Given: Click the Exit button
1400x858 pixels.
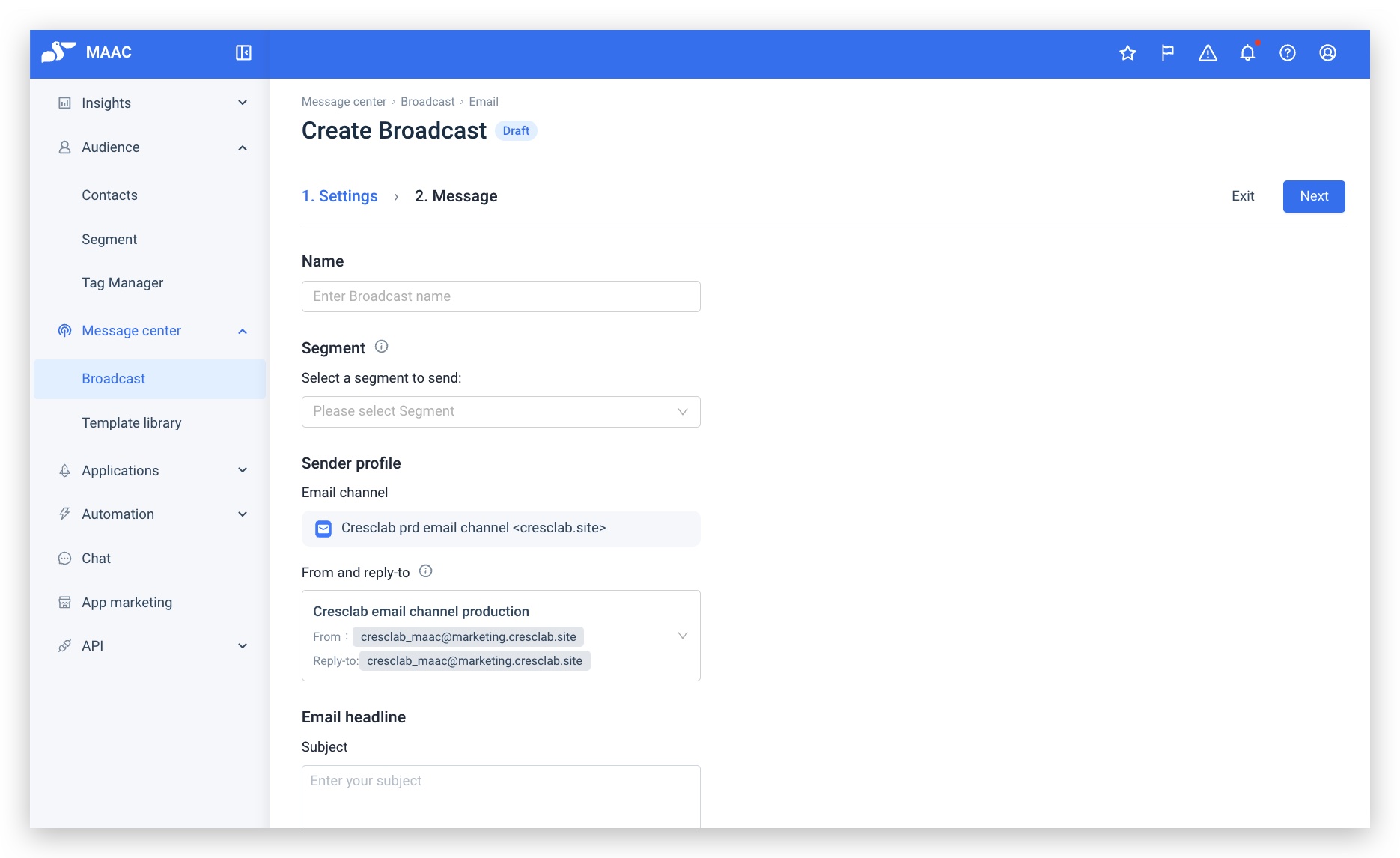Looking at the screenshot, I should coord(1243,196).
